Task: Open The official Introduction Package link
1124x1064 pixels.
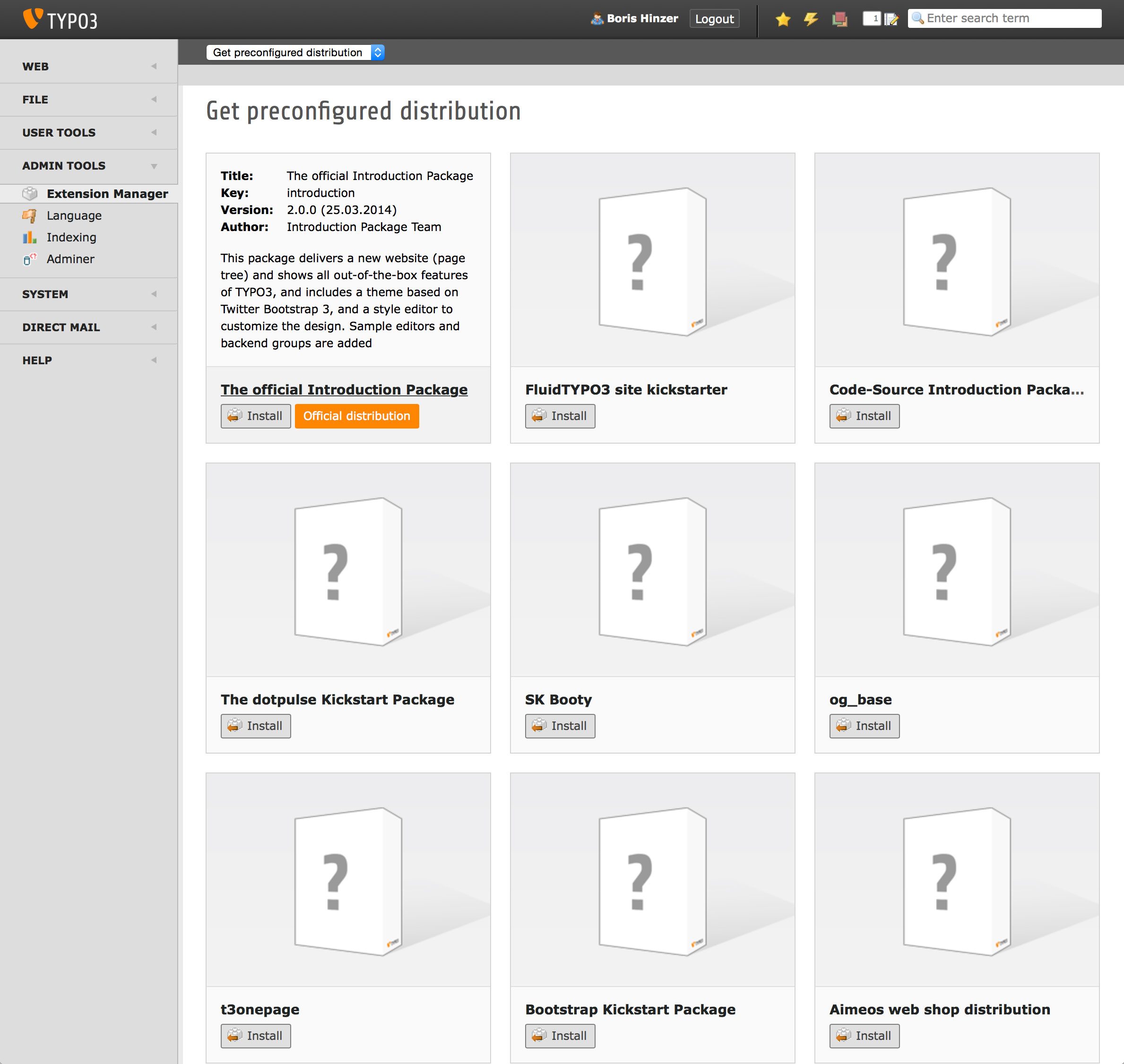Action: (343, 390)
